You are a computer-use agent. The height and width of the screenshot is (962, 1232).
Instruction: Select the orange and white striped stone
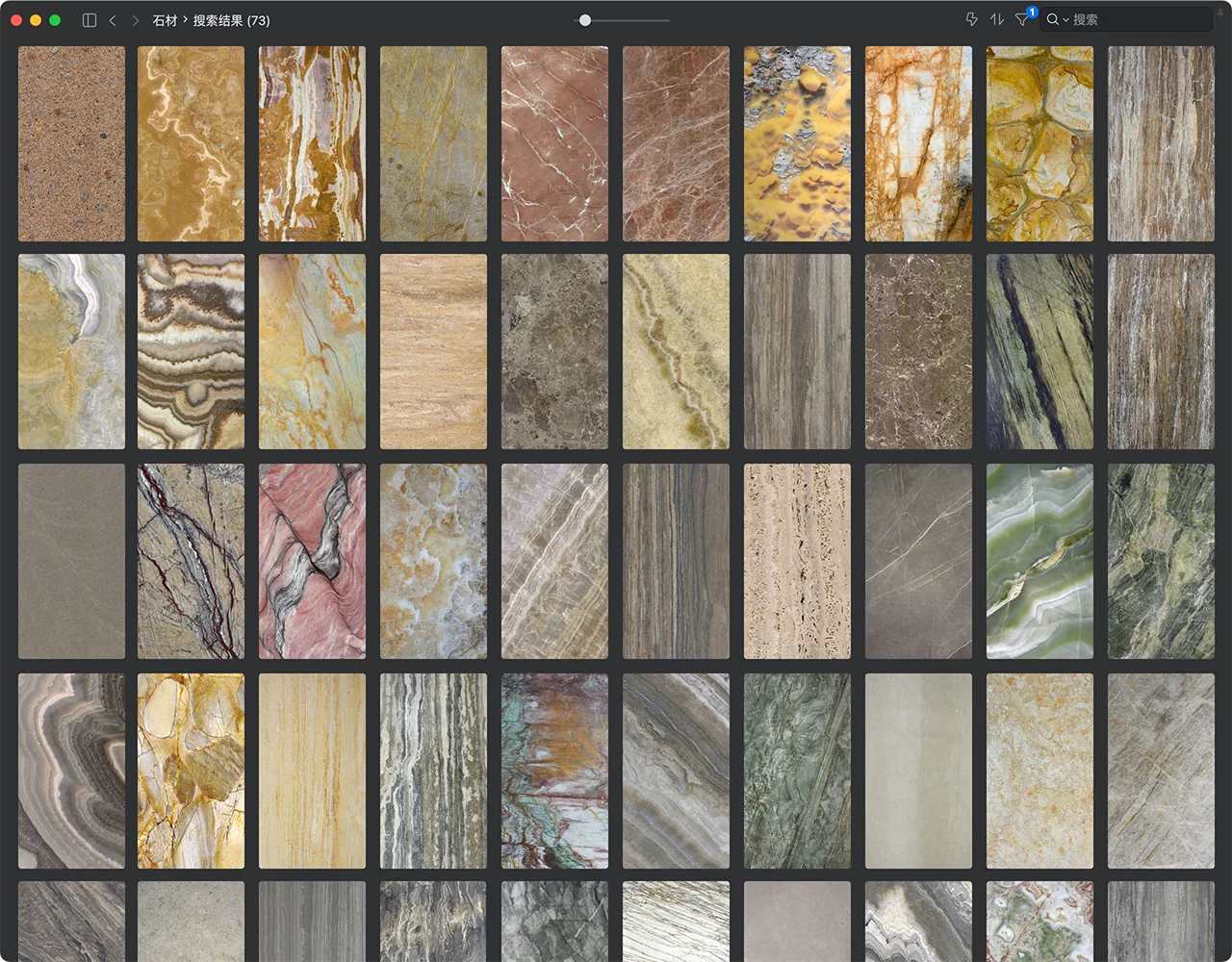point(312,143)
